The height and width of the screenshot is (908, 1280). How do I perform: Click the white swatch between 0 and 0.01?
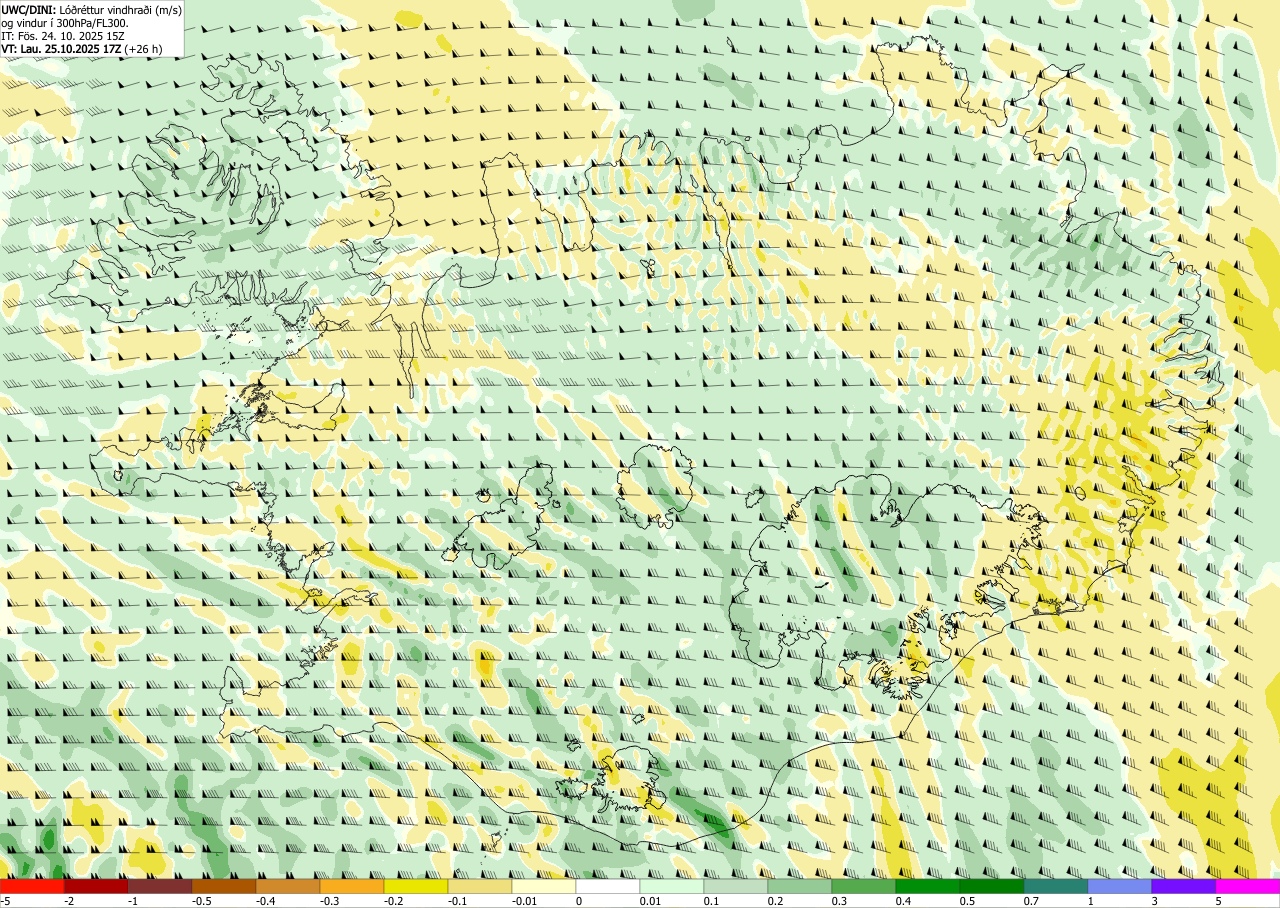[608, 886]
